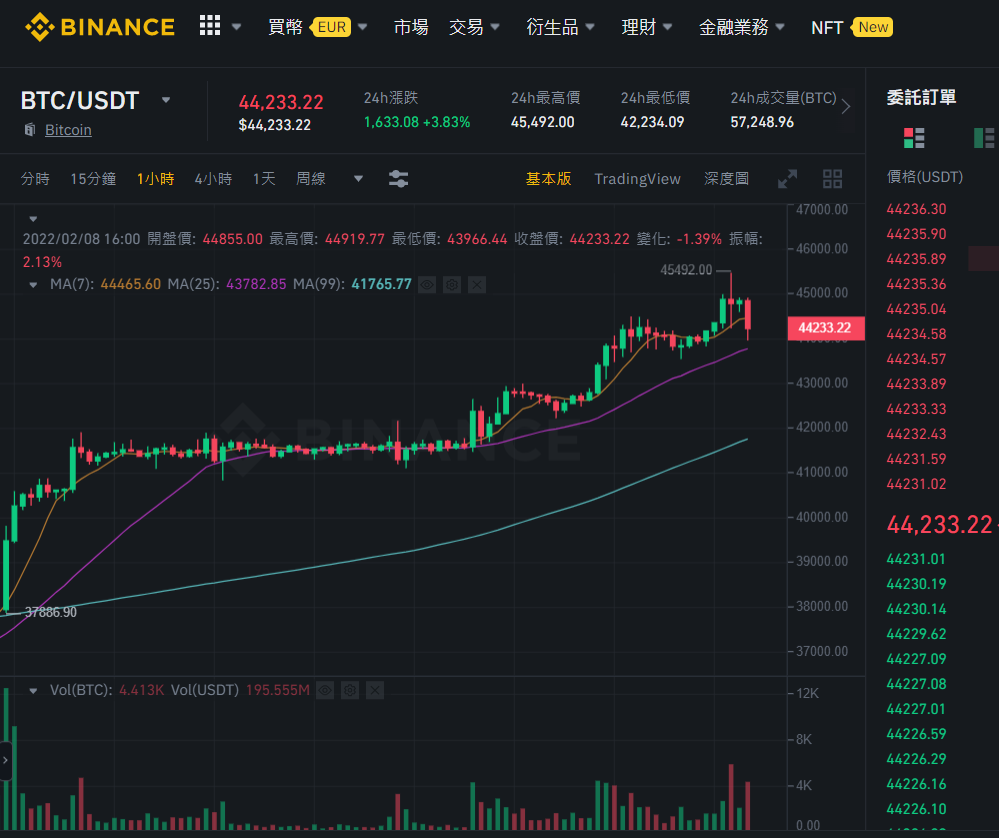Click the 24h volume value 57,248.96
The image size is (999, 838).
762,122
